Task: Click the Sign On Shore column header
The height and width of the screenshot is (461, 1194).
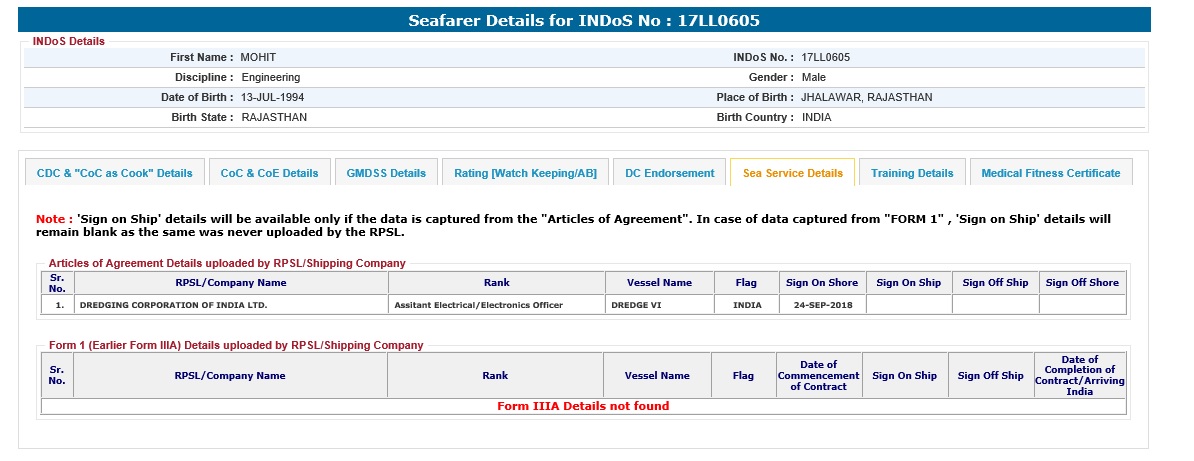Action: pyautogui.click(x=822, y=283)
